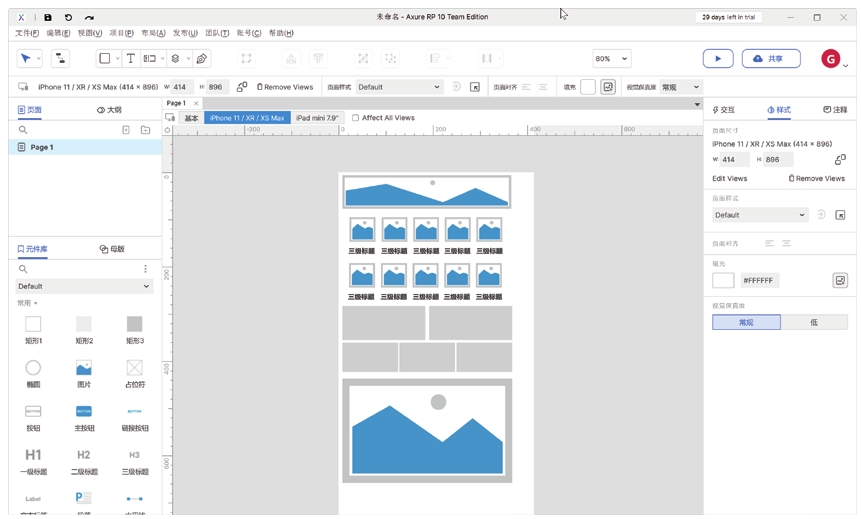Screen dimensions: 861x519
Task: Enable the Affect All Views checkbox
Action: pos(355,118)
